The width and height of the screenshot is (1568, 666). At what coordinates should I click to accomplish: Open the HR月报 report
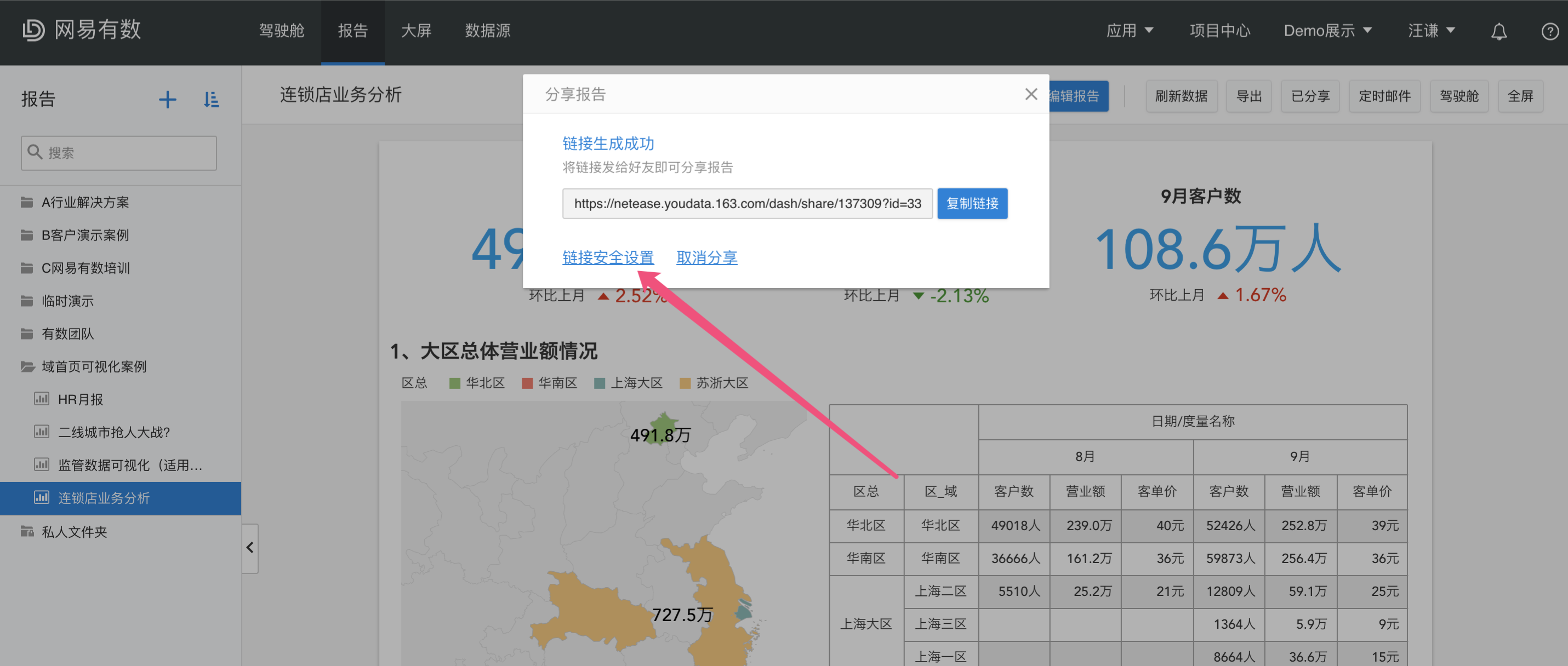coord(121,400)
